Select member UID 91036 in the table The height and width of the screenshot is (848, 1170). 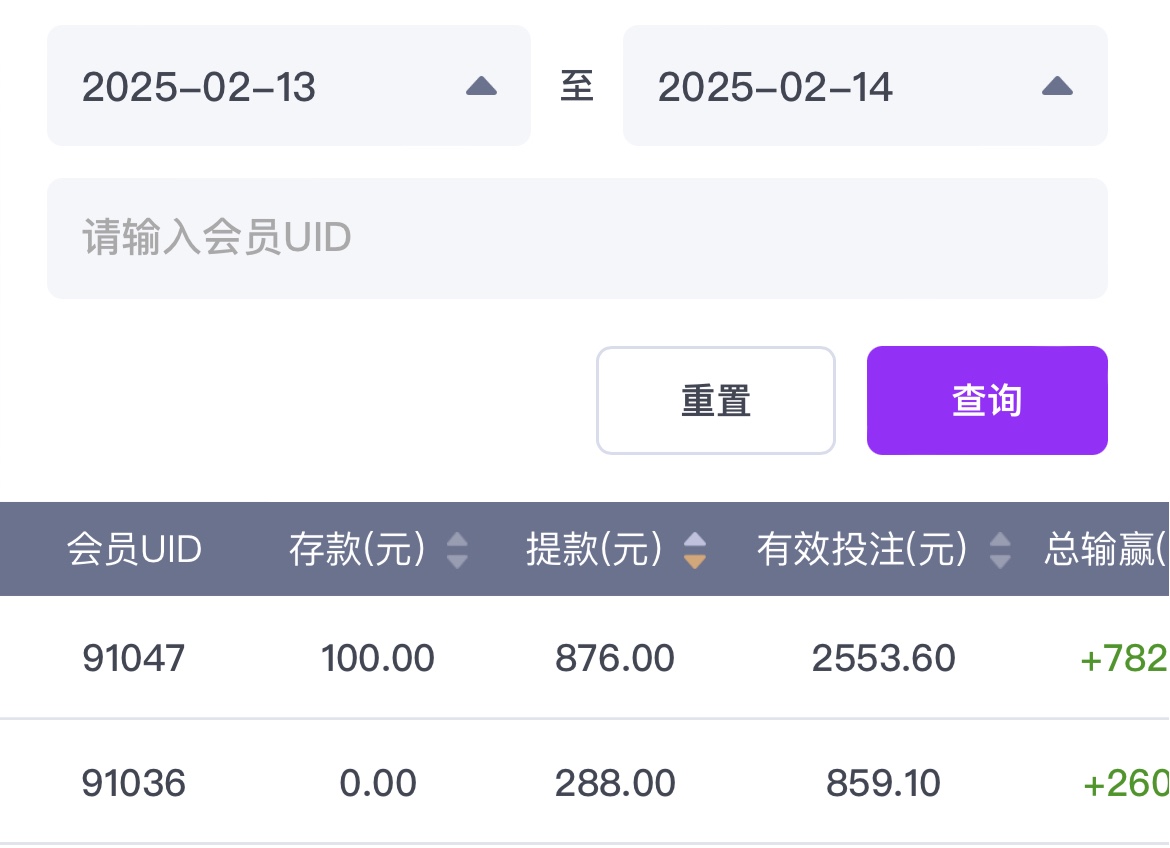[x=134, y=783]
